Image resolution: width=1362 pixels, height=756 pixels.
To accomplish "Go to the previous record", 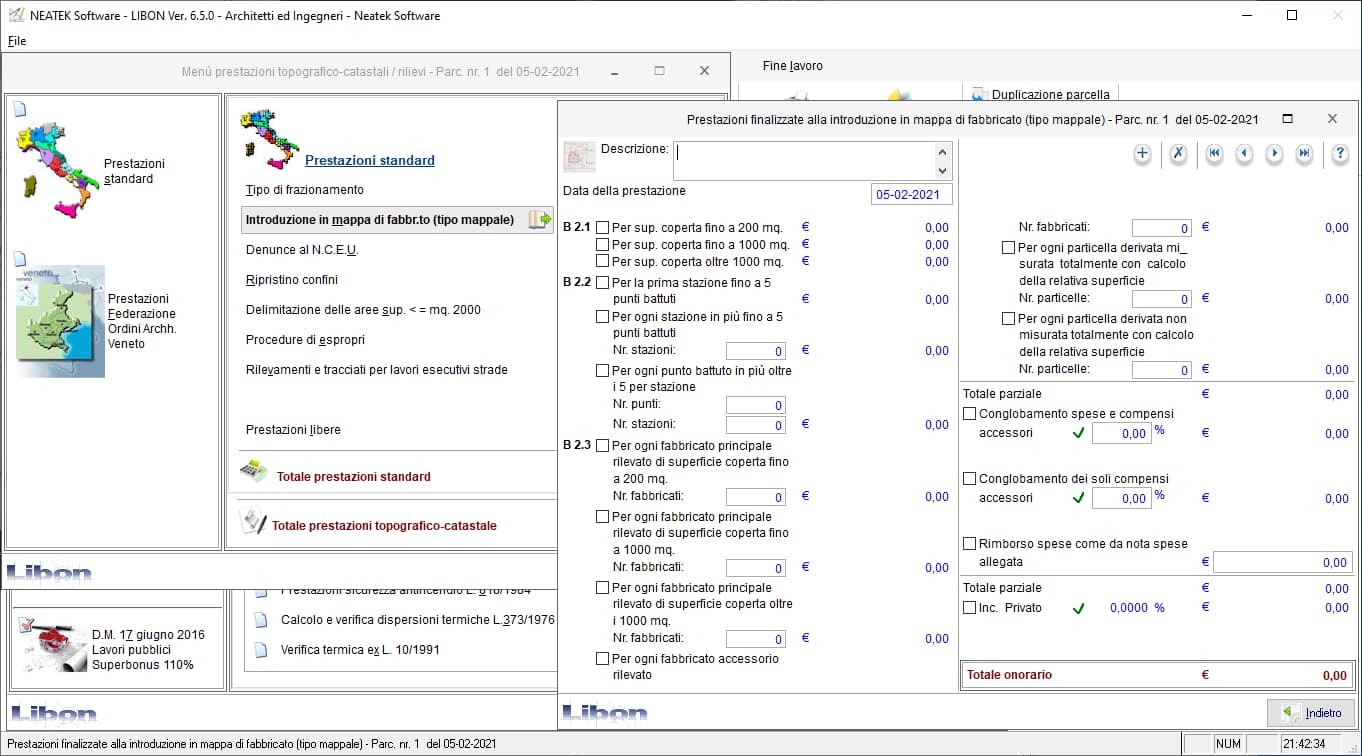I will tap(1244, 154).
